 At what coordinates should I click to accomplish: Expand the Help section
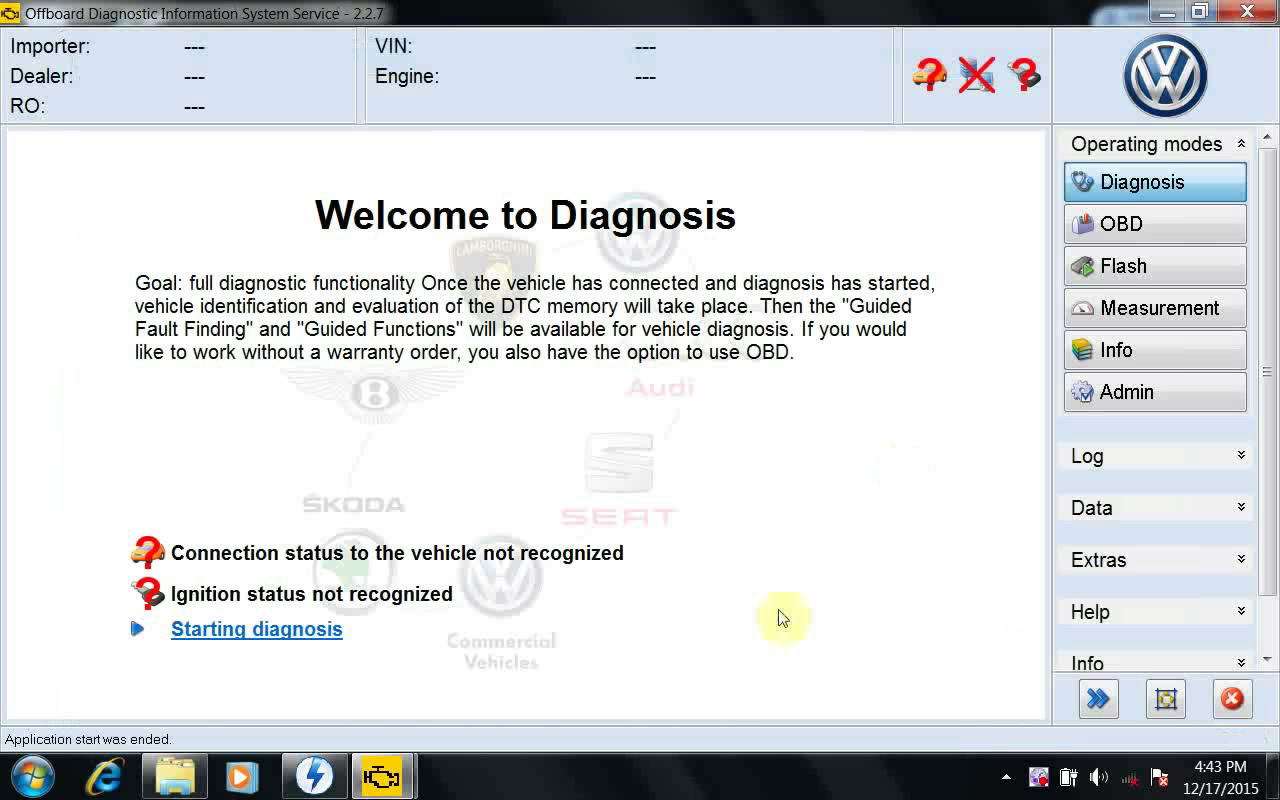pos(1157,612)
